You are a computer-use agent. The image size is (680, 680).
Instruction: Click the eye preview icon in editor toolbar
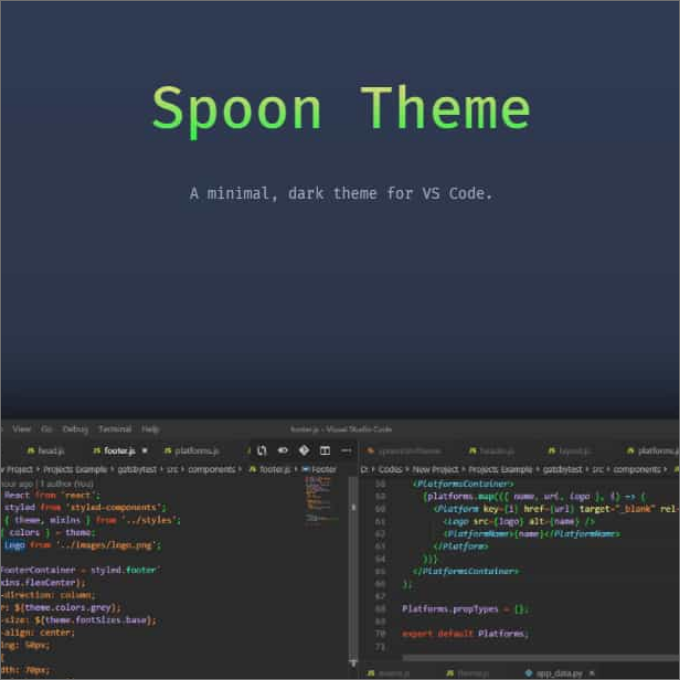pyautogui.click(x=283, y=451)
